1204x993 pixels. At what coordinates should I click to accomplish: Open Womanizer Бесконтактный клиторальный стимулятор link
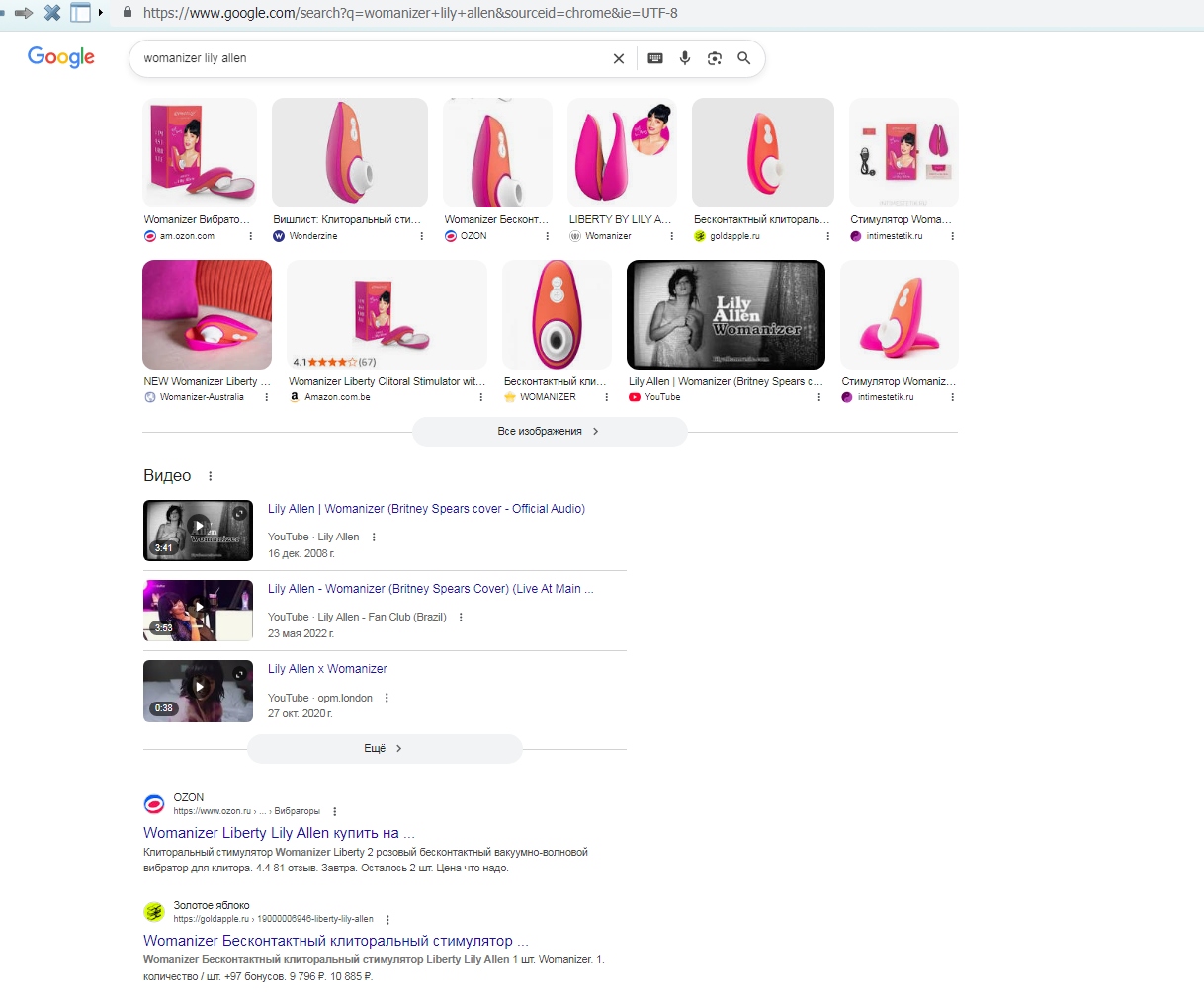tap(336, 941)
